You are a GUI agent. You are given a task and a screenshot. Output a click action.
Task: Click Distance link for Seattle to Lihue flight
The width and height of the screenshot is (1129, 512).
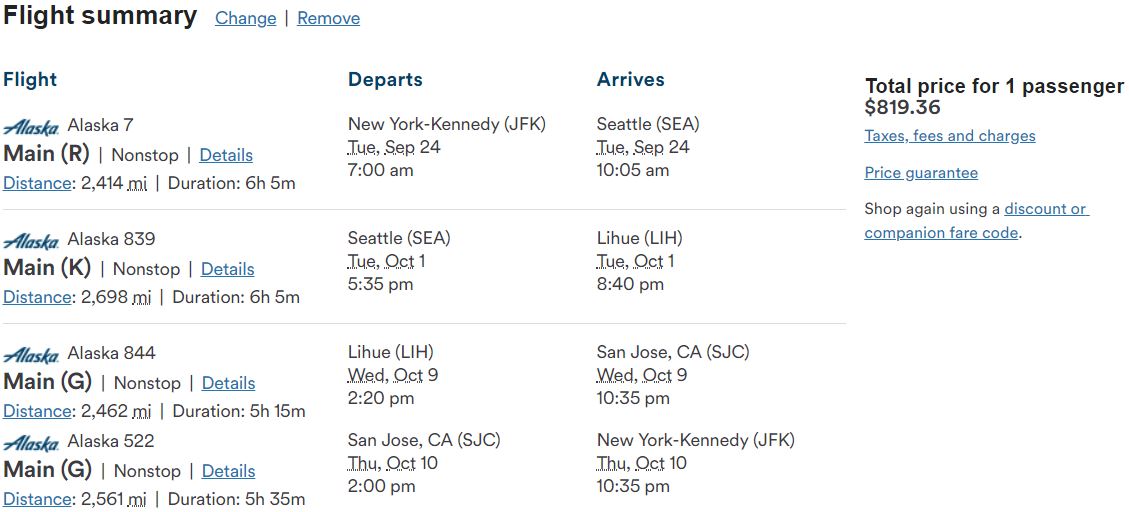[37, 297]
